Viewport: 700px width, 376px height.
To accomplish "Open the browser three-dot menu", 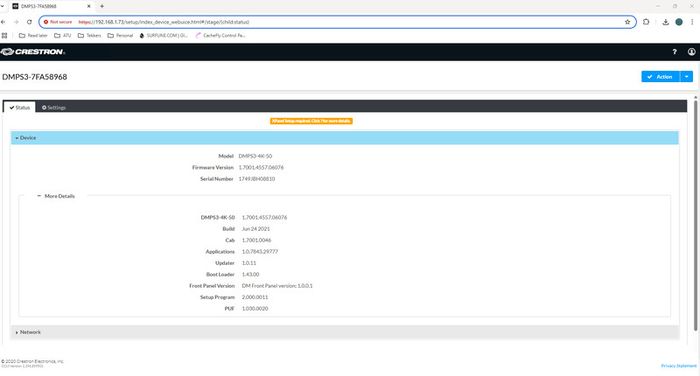I will click(692, 22).
